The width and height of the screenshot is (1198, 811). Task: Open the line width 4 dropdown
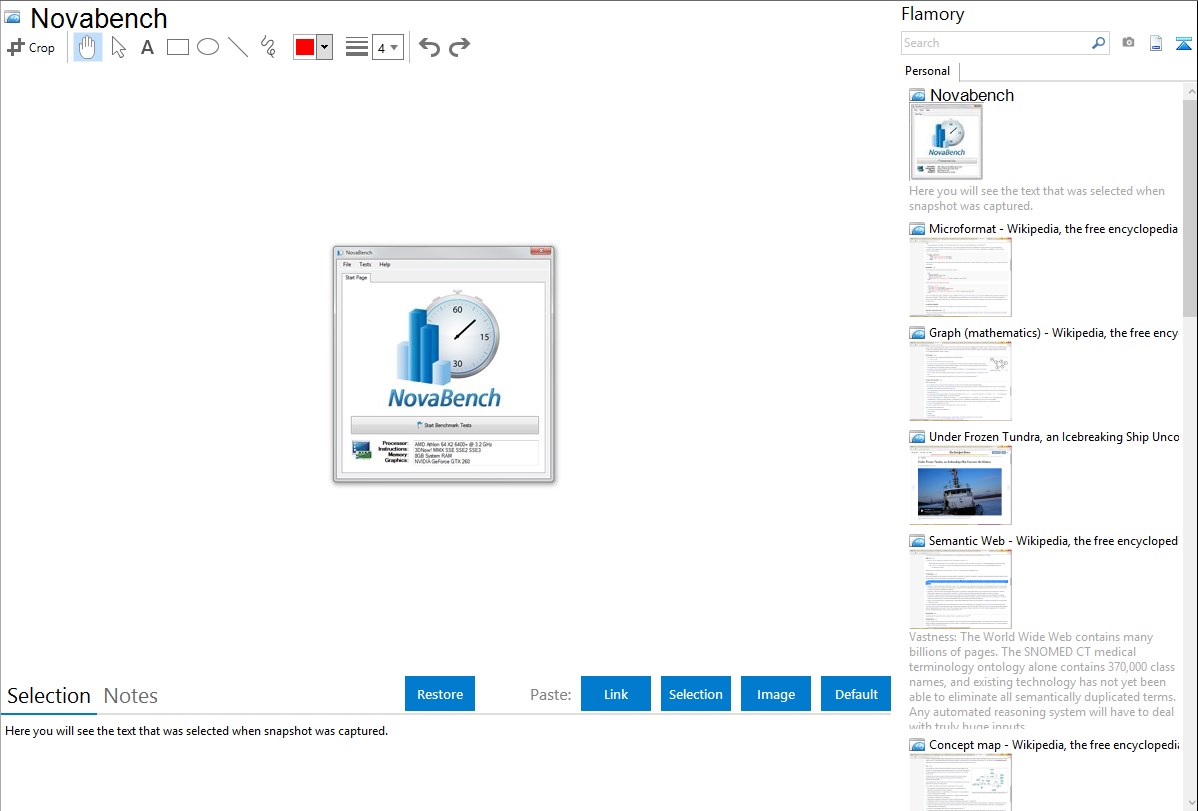coord(388,47)
